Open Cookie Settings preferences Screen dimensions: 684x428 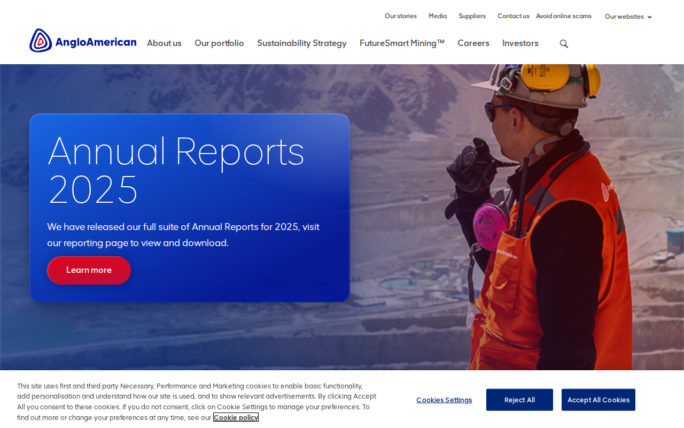pyautogui.click(x=444, y=400)
